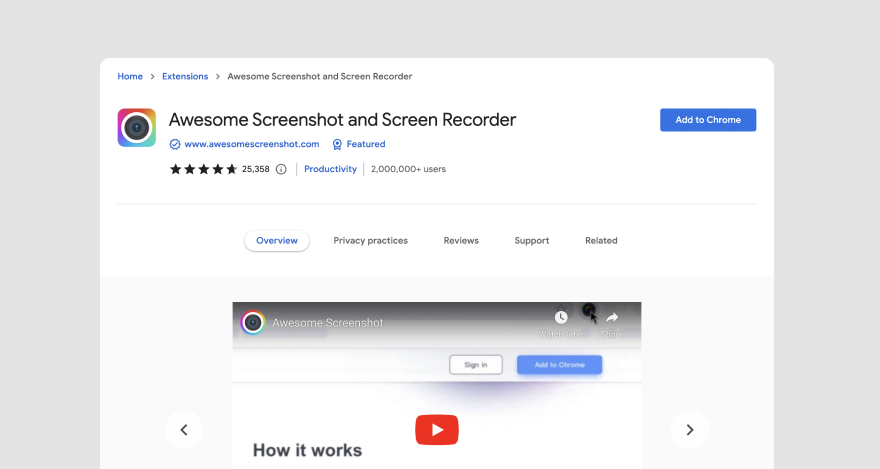Image resolution: width=880 pixels, height=469 pixels.
Task: Go to next slide with right chevron
Action: click(x=690, y=430)
